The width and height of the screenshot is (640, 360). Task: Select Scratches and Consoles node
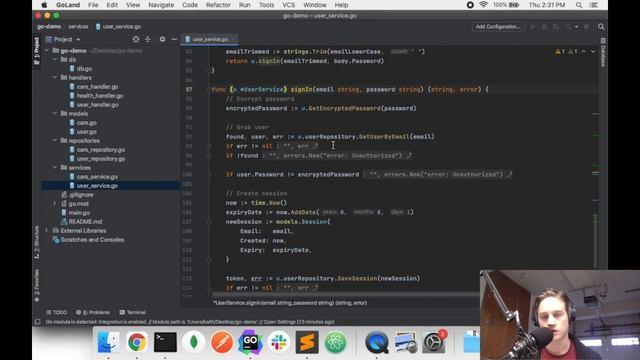coord(92,240)
